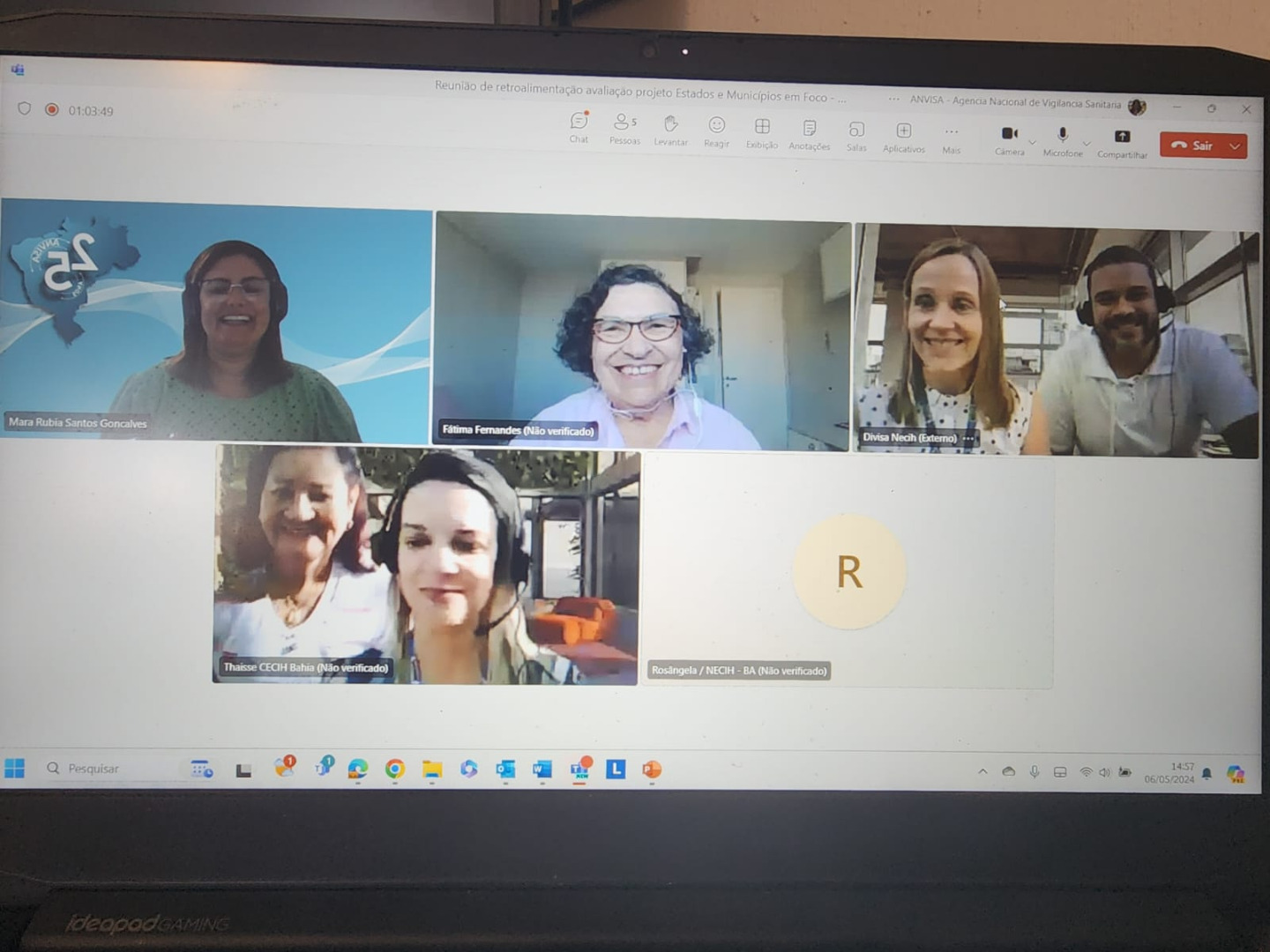Open Word from the taskbar

(542, 770)
